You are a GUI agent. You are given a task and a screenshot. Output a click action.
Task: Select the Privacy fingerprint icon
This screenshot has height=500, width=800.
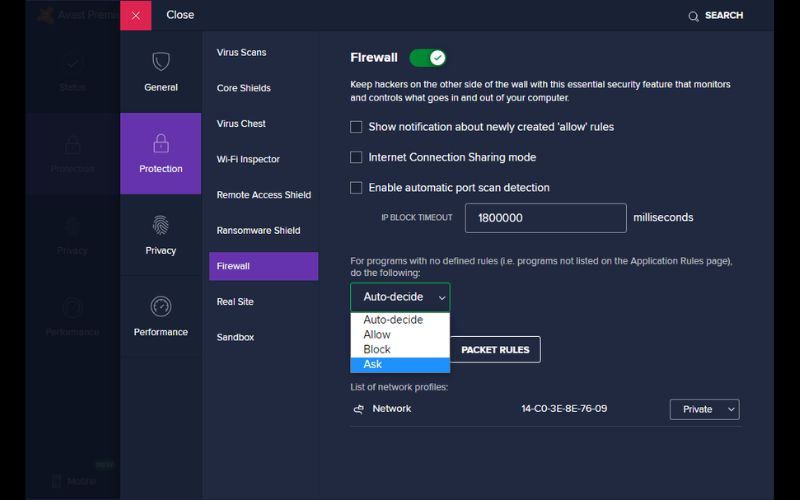(x=161, y=225)
